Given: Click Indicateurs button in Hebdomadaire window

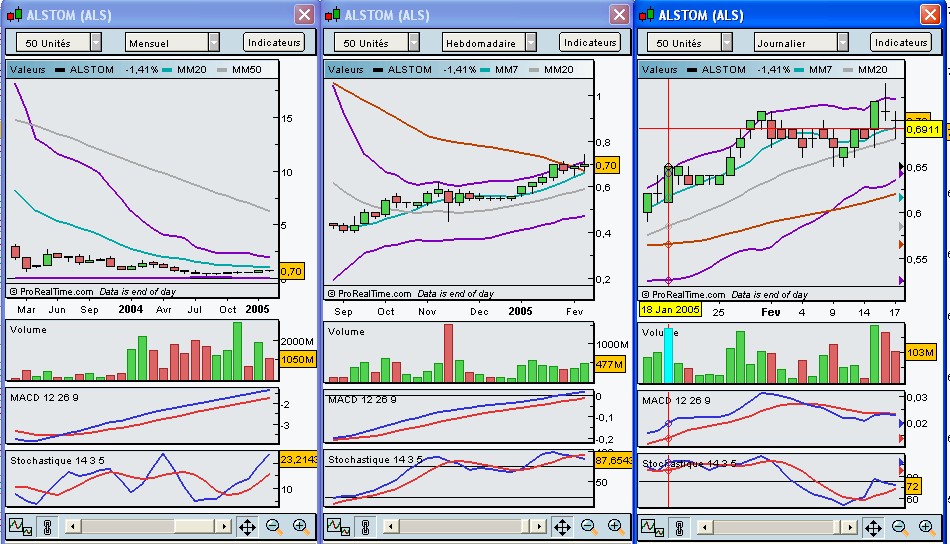Looking at the screenshot, I should coord(590,42).
